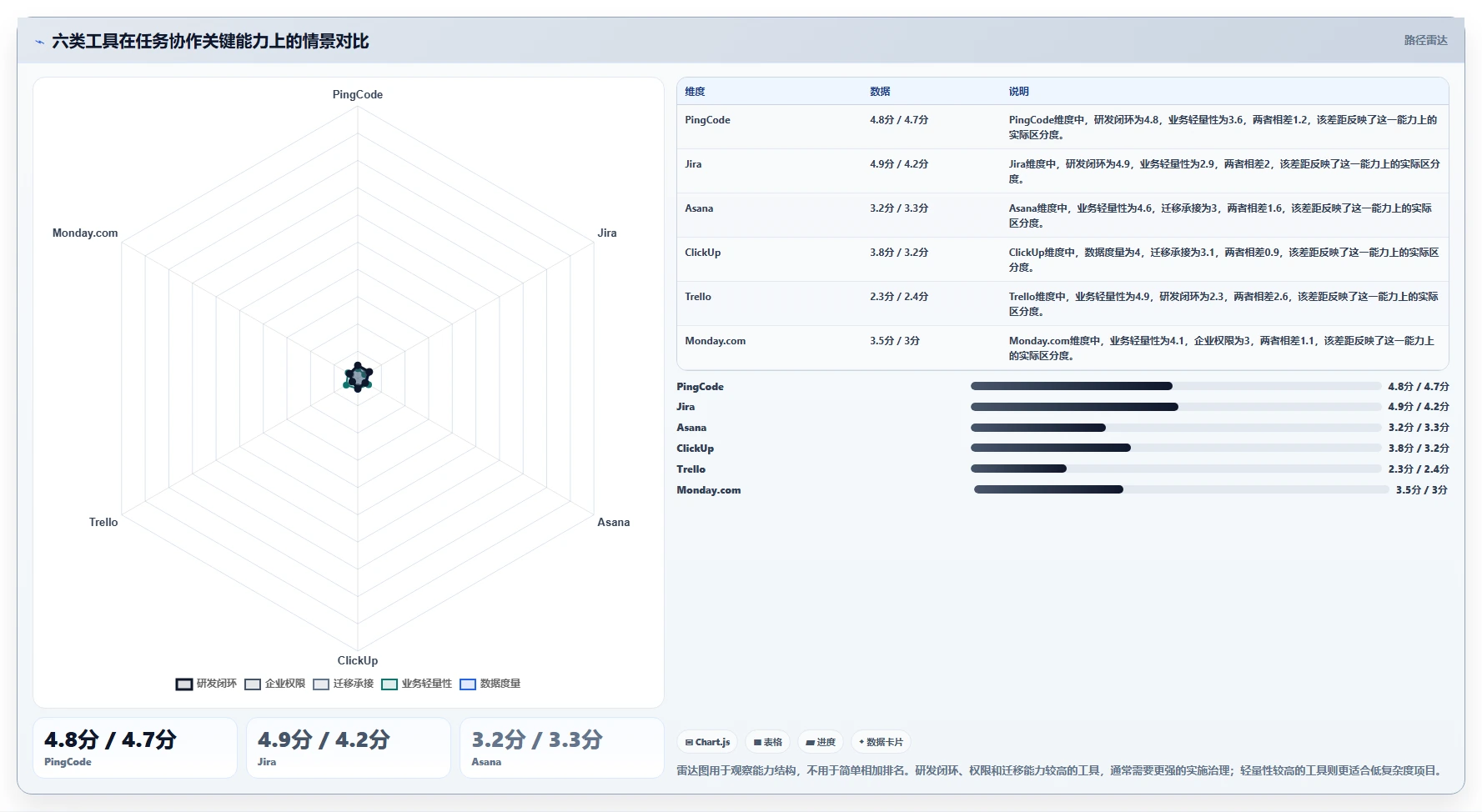Select the 进度 chip
The image size is (1482, 812).
pos(821,742)
